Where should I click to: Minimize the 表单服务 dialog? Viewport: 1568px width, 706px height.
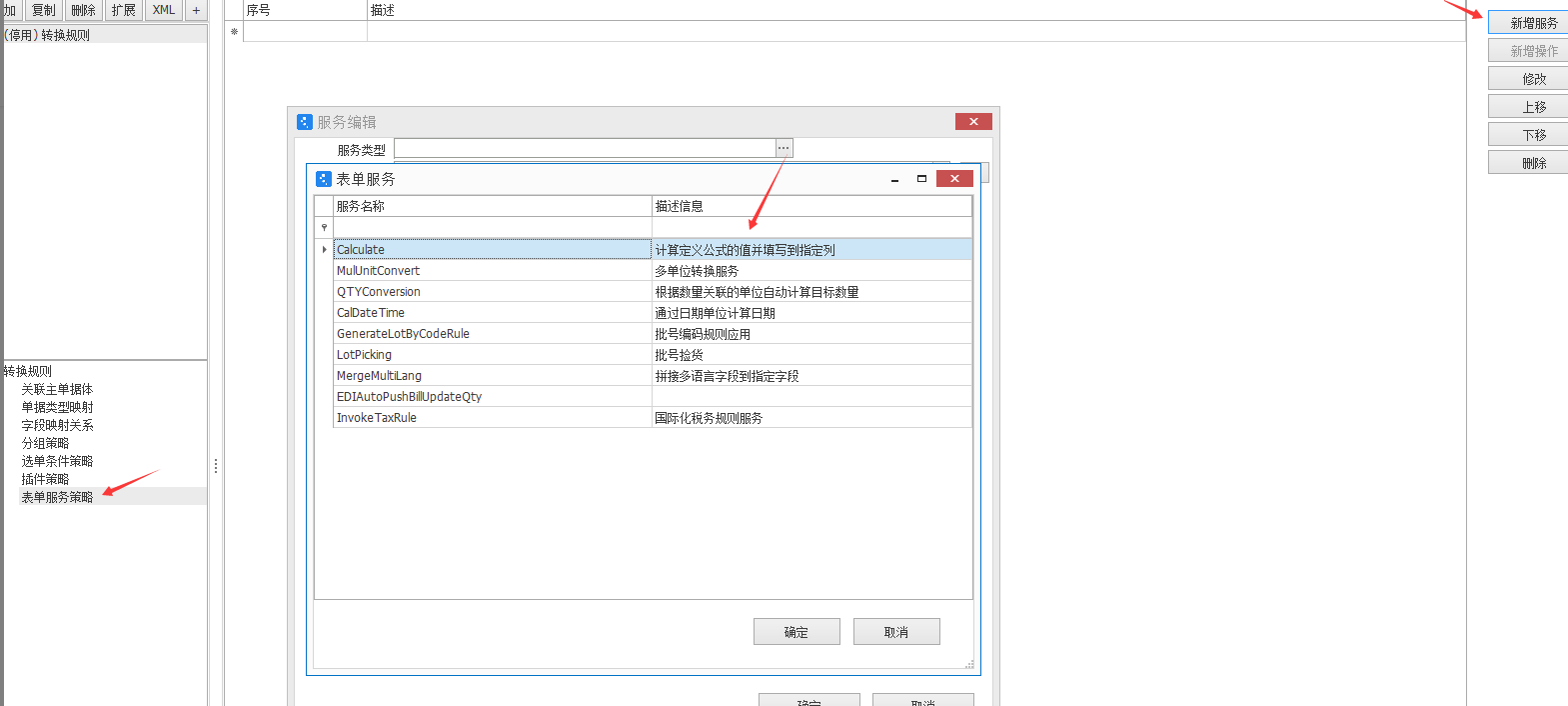tap(894, 179)
